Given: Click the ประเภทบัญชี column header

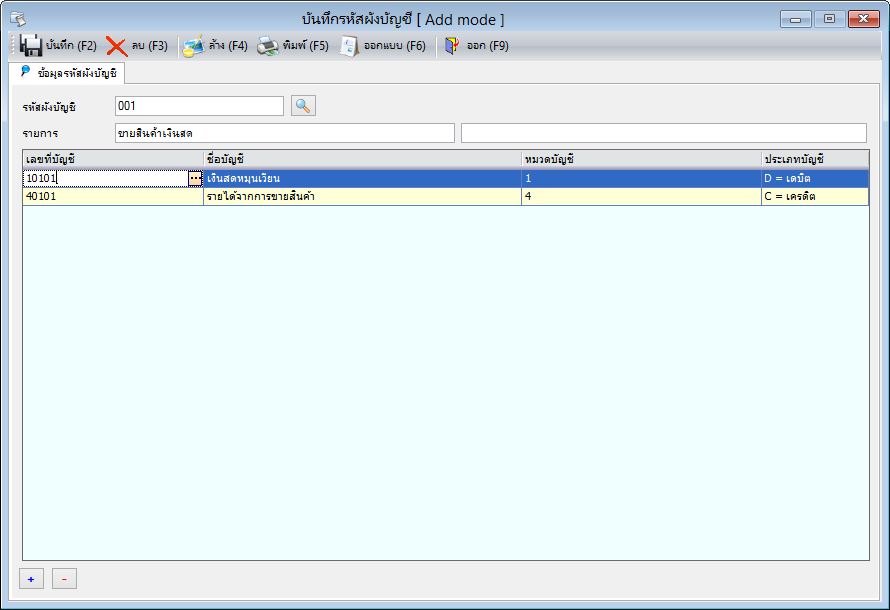Looking at the screenshot, I should [x=815, y=159].
